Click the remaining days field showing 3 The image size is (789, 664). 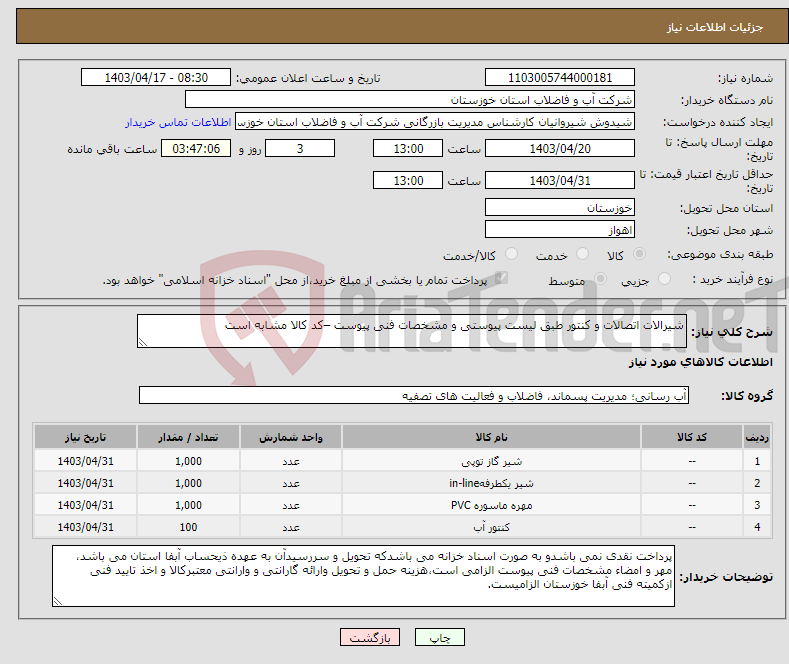(300, 148)
